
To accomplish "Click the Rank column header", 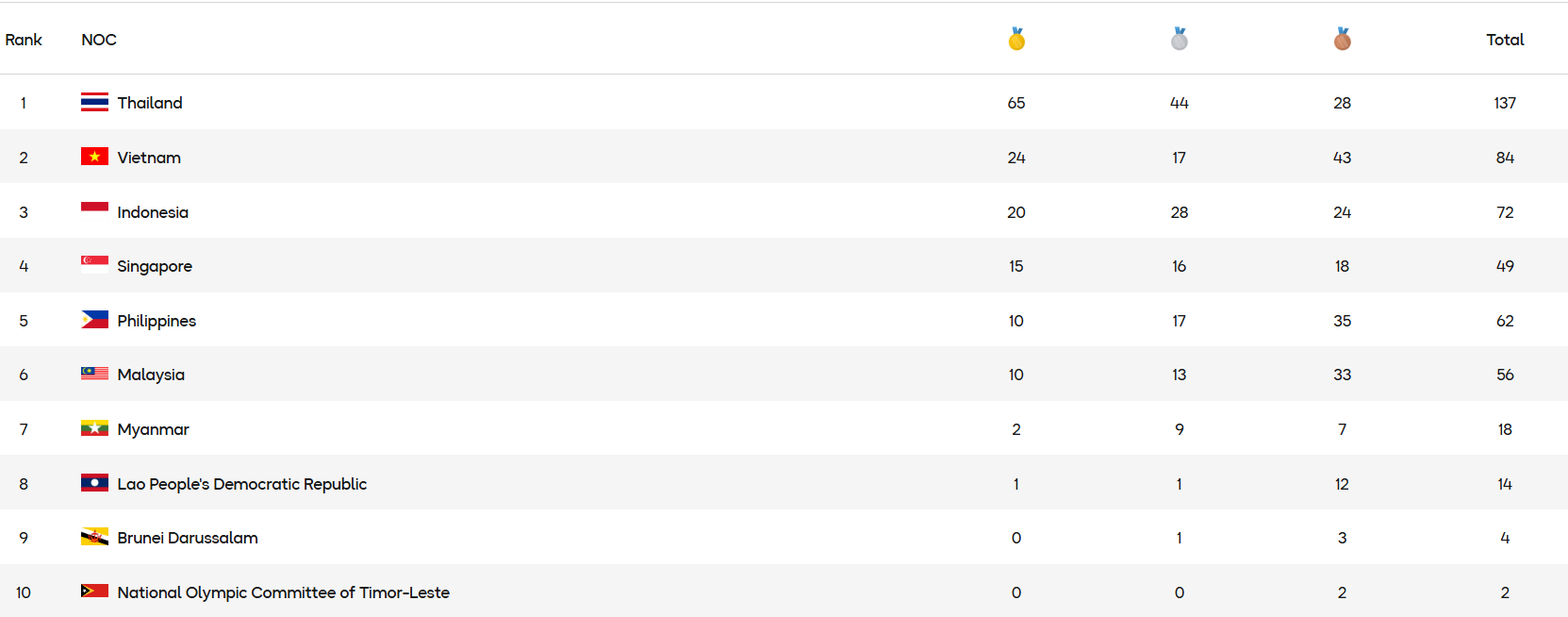I will point(24,40).
